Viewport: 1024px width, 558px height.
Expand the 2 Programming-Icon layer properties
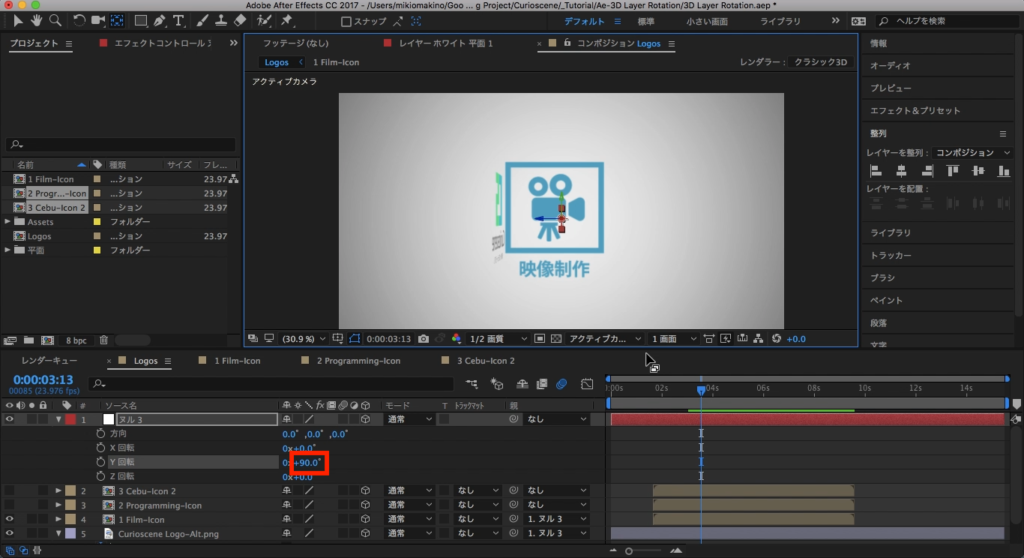57,505
